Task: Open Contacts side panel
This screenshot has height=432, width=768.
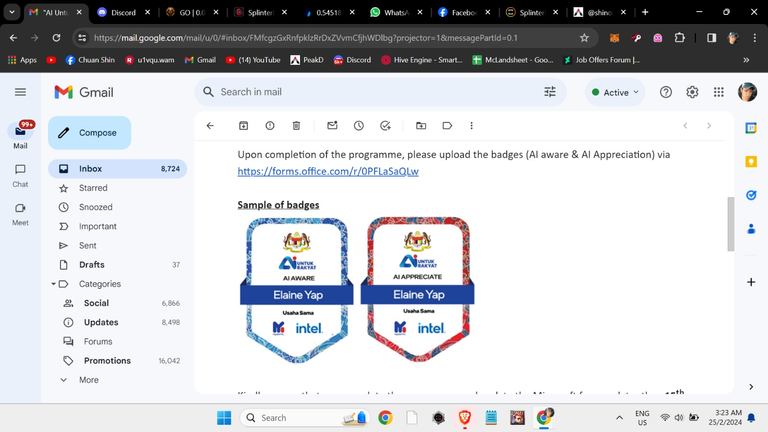Action: pyautogui.click(x=751, y=229)
